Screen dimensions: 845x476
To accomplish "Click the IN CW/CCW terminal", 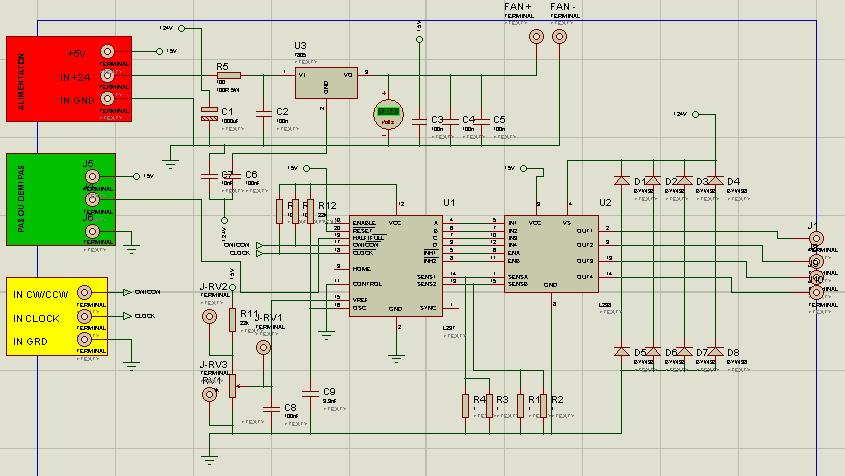I will coord(85,293).
